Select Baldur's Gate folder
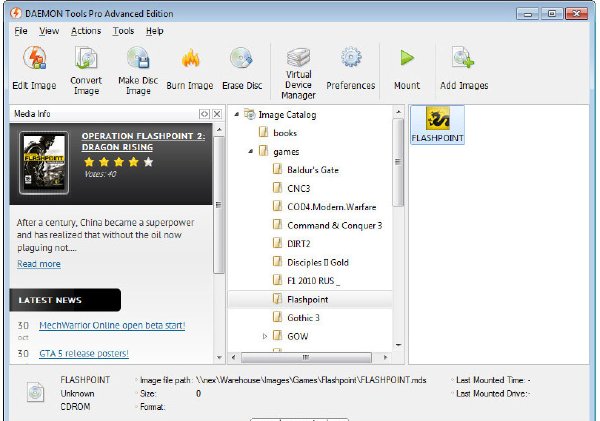This screenshot has height=421, width=600. pyautogui.click(x=313, y=170)
